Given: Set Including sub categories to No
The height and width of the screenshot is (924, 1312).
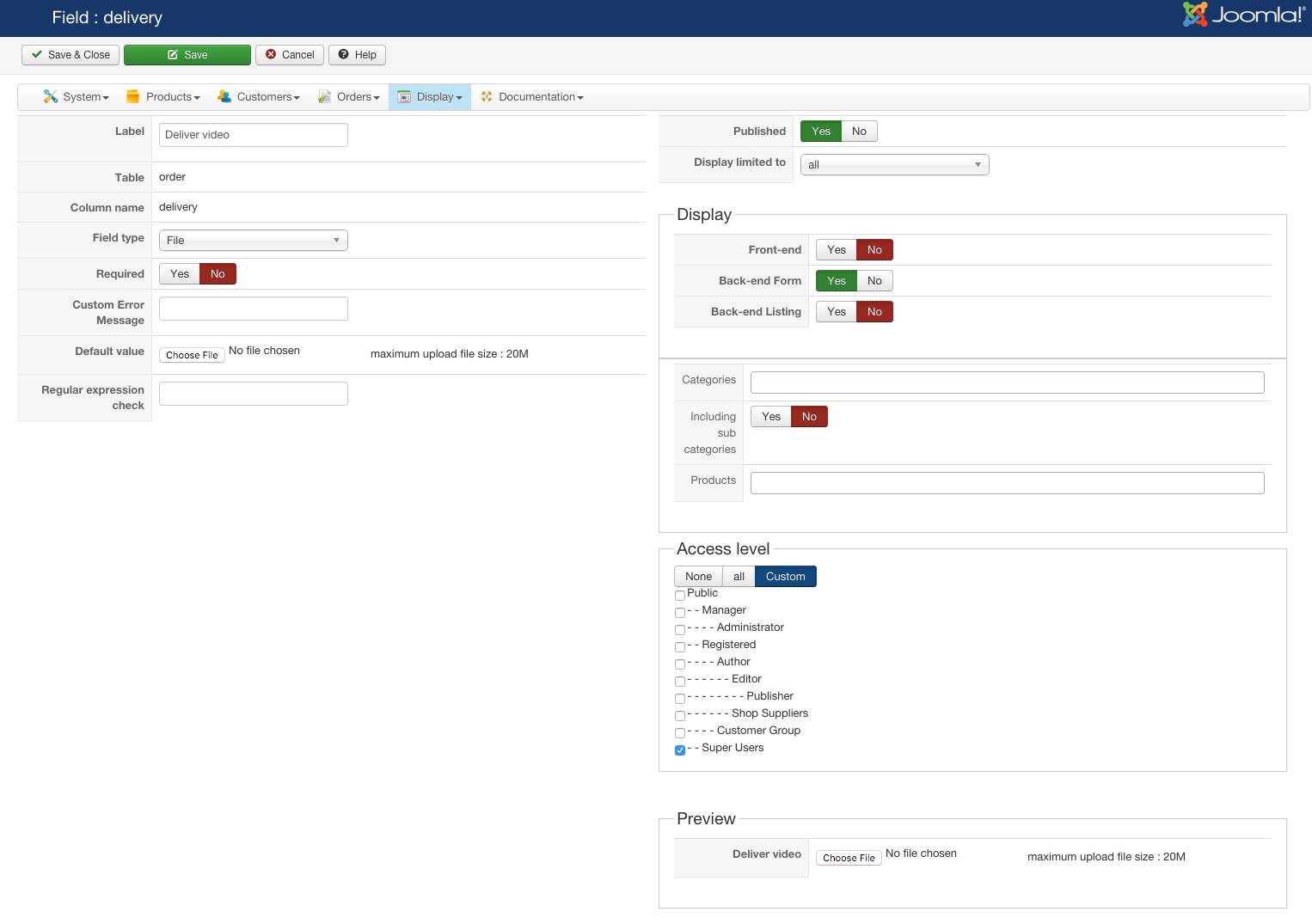Looking at the screenshot, I should [809, 417].
